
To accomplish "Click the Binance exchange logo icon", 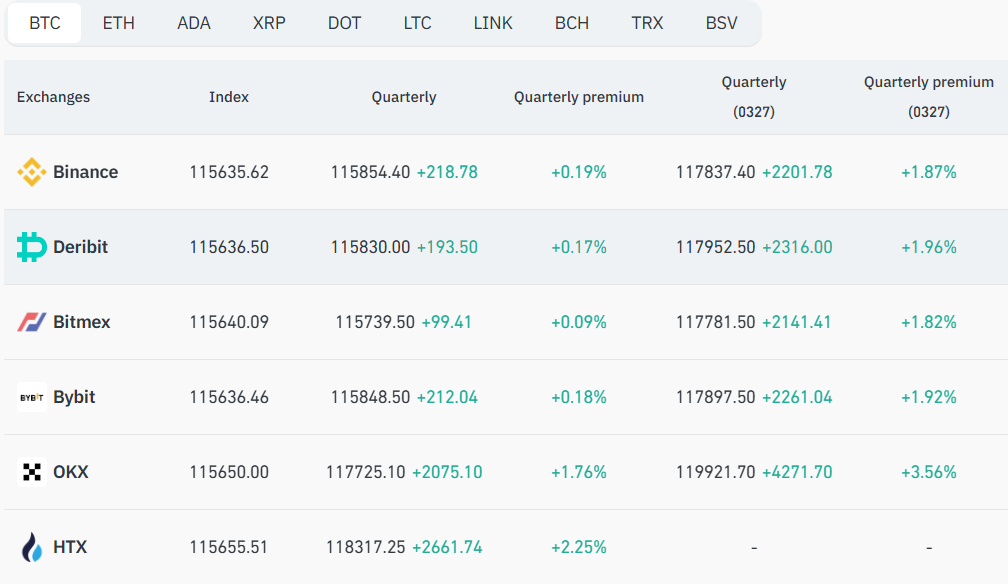I will pyautogui.click(x=32, y=172).
